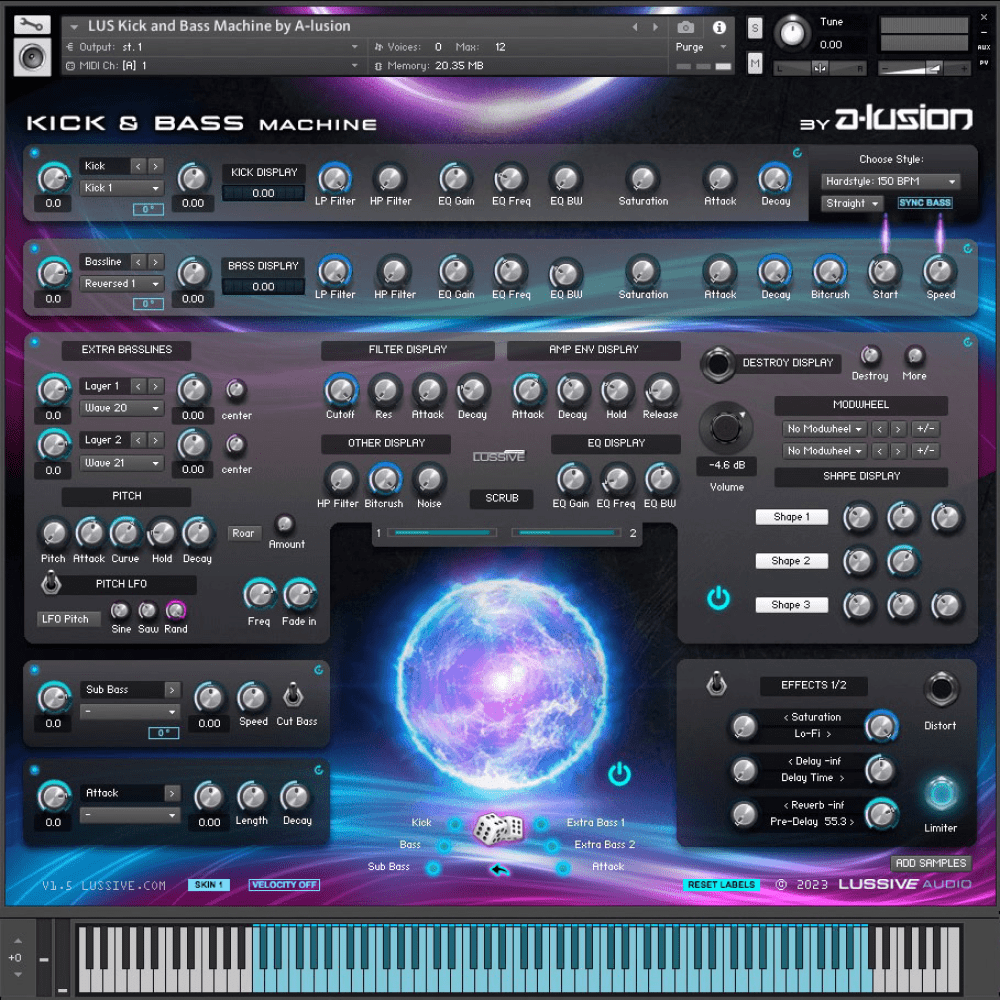Viewport: 1000px width, 1000px height.
Task: Open the wrench settings icon
Action: click(31, 25)
